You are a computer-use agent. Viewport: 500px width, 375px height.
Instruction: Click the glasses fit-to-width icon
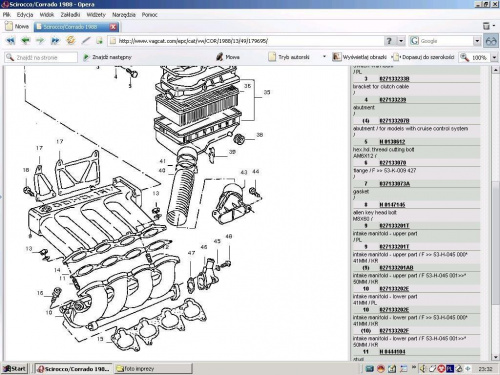click(491, 41)
